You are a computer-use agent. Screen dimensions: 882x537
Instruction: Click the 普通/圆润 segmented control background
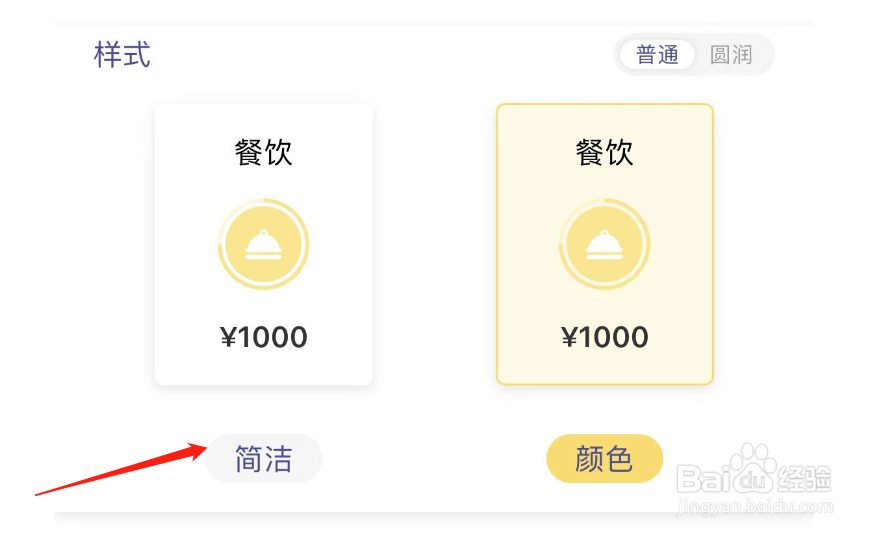[694, 55]
